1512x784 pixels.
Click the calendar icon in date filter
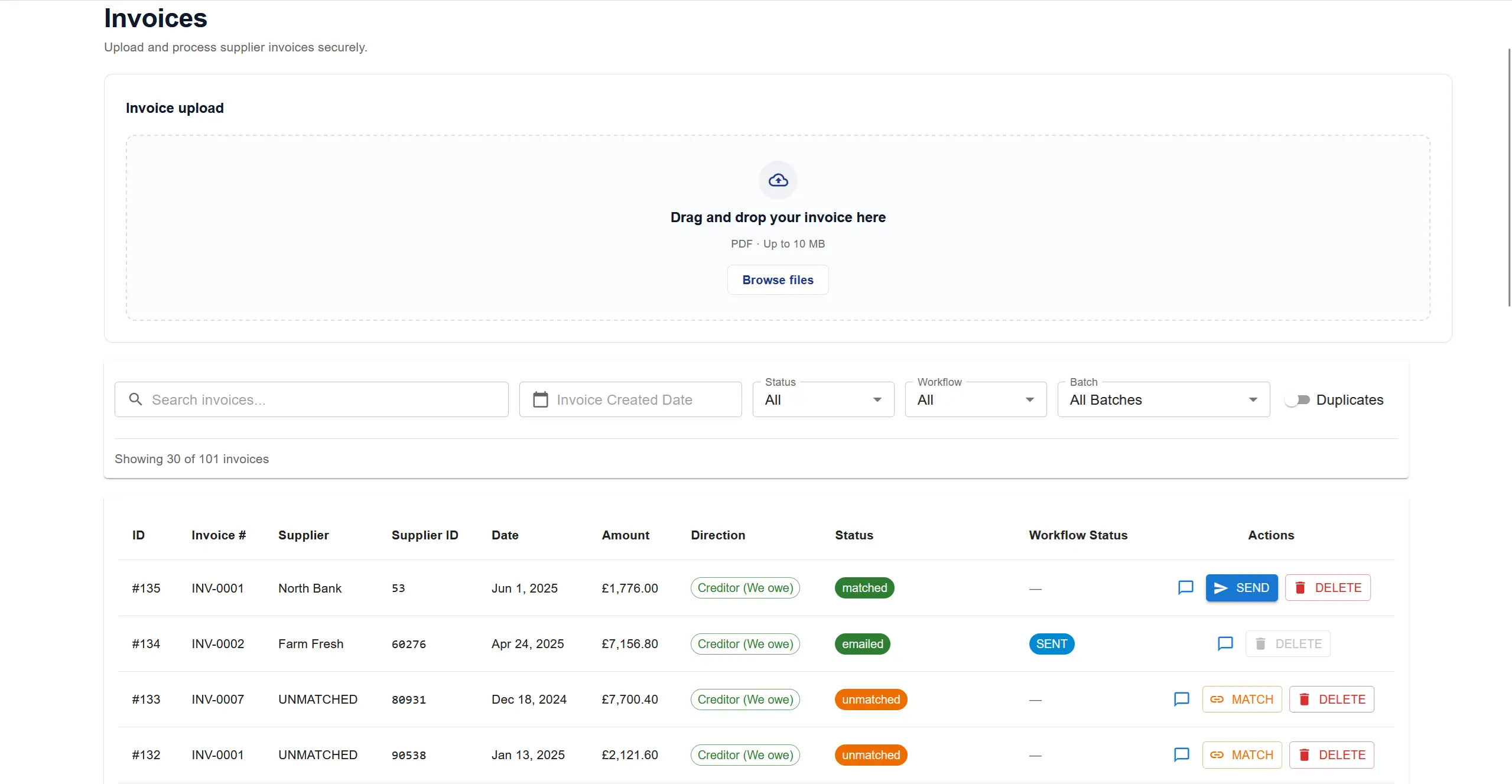click(540, 399)
